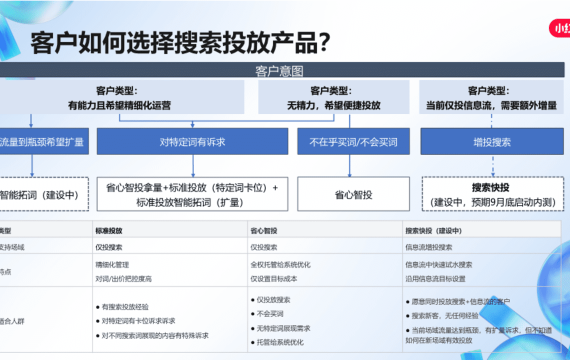Click 仅投搜索 in the 省心智投 column
The image size is (570, 360).
coord(264,247)
